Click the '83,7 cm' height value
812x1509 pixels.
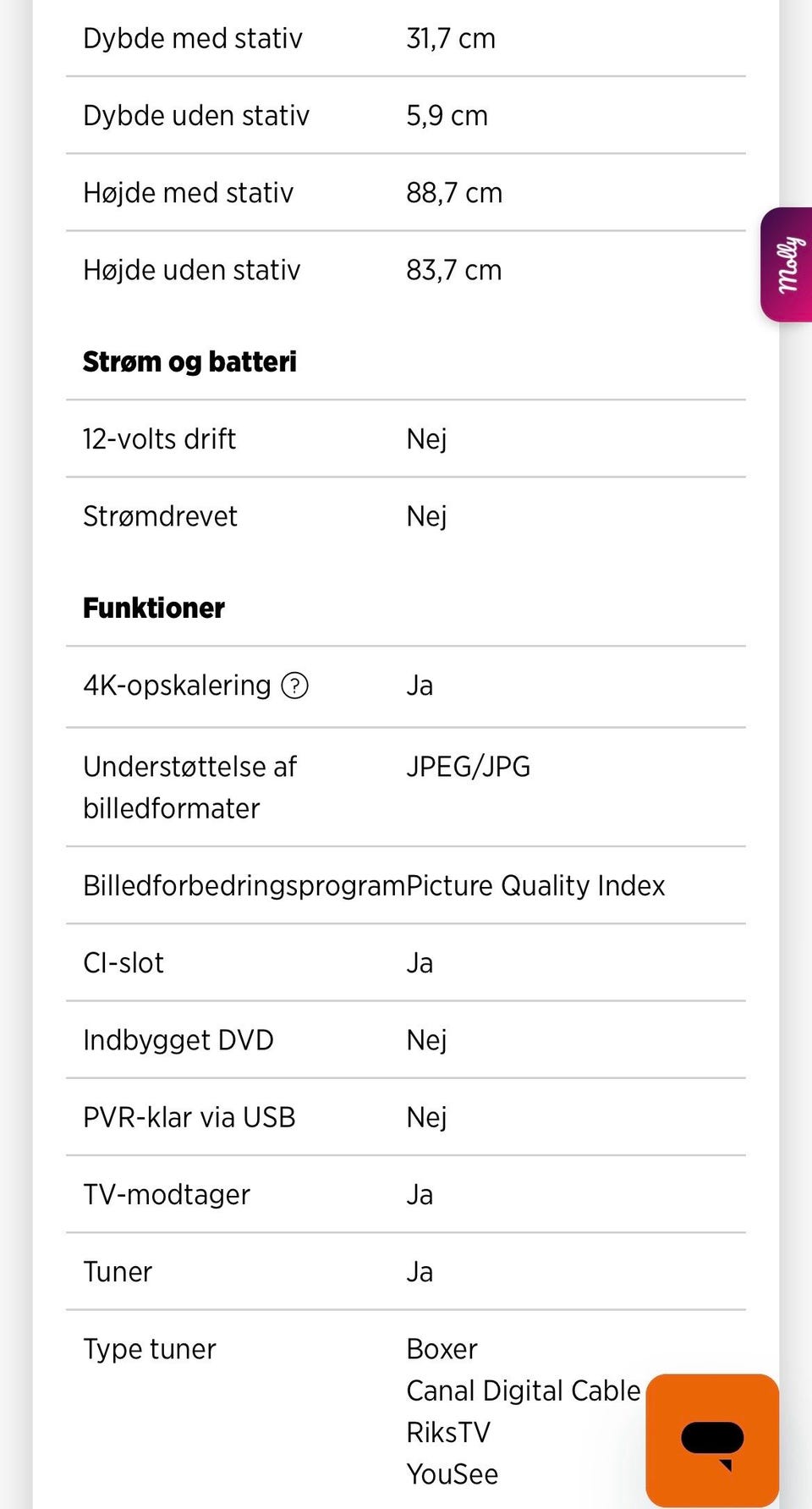coord(453,270)
